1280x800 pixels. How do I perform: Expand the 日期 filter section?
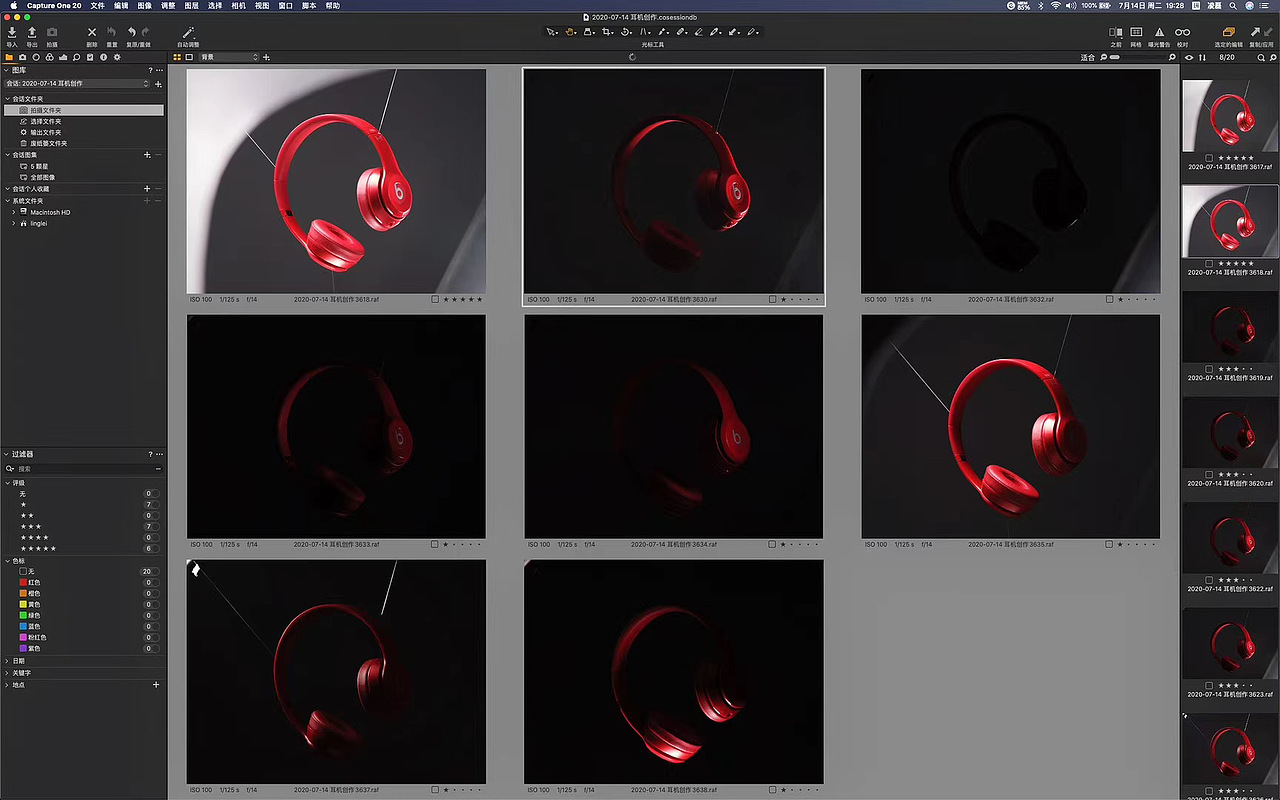7,661
